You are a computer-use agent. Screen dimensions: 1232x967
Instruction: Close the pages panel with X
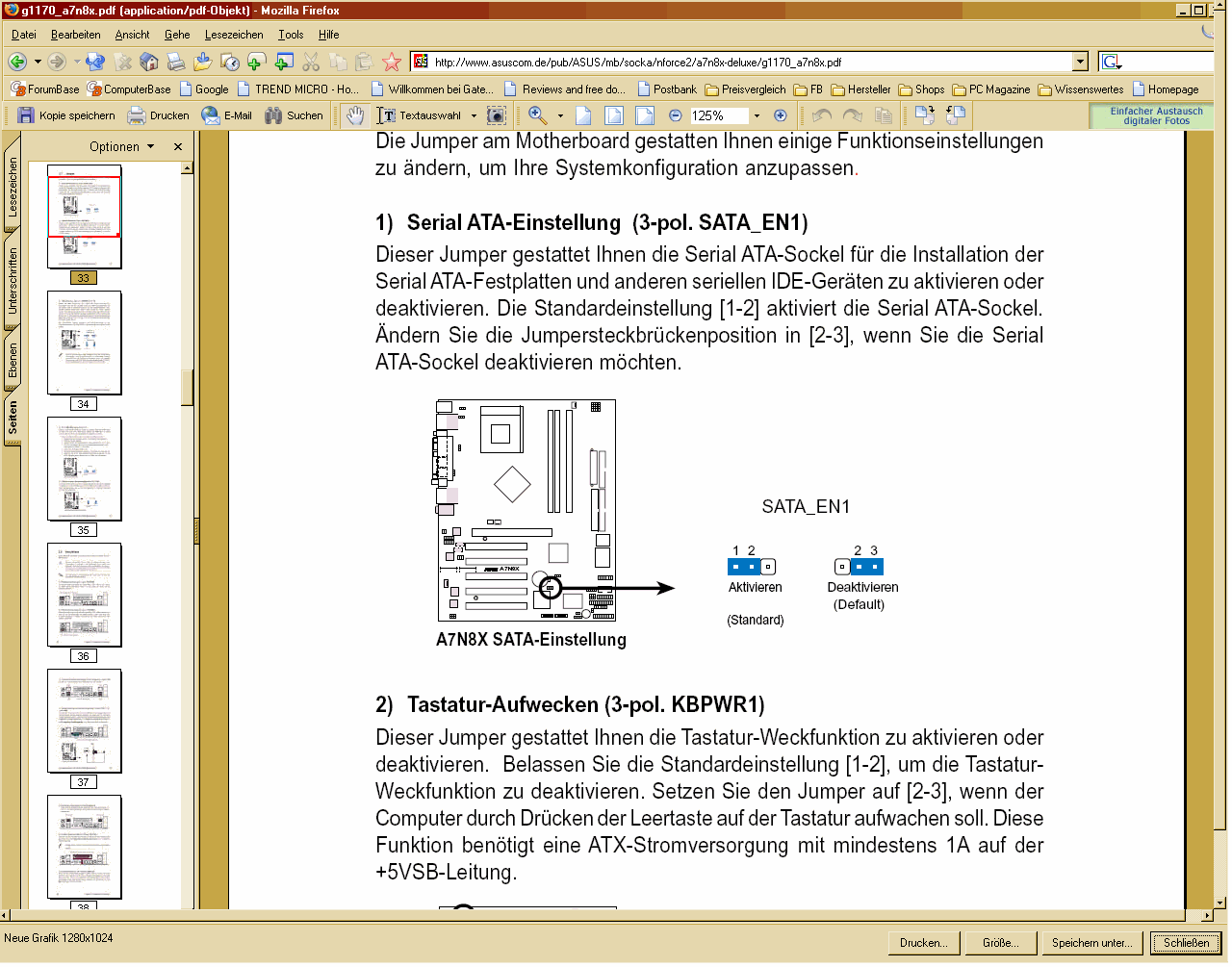click(x=178, y=146)
